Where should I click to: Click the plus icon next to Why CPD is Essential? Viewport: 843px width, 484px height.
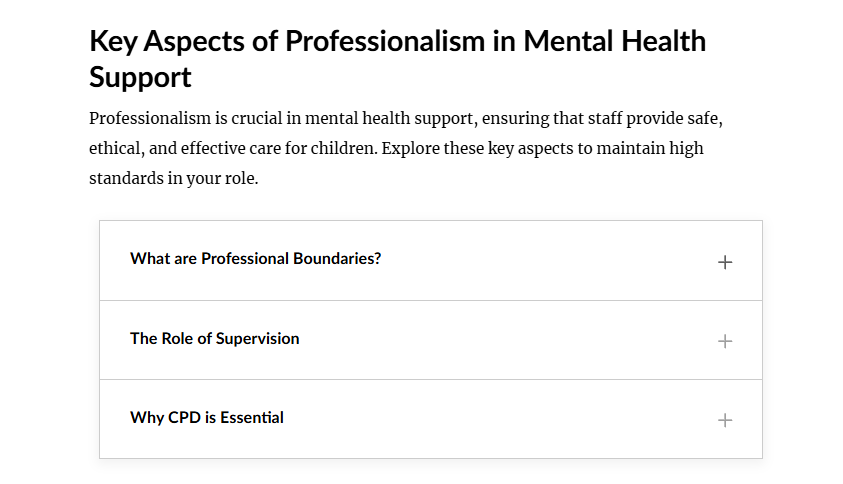click(725, 420)
